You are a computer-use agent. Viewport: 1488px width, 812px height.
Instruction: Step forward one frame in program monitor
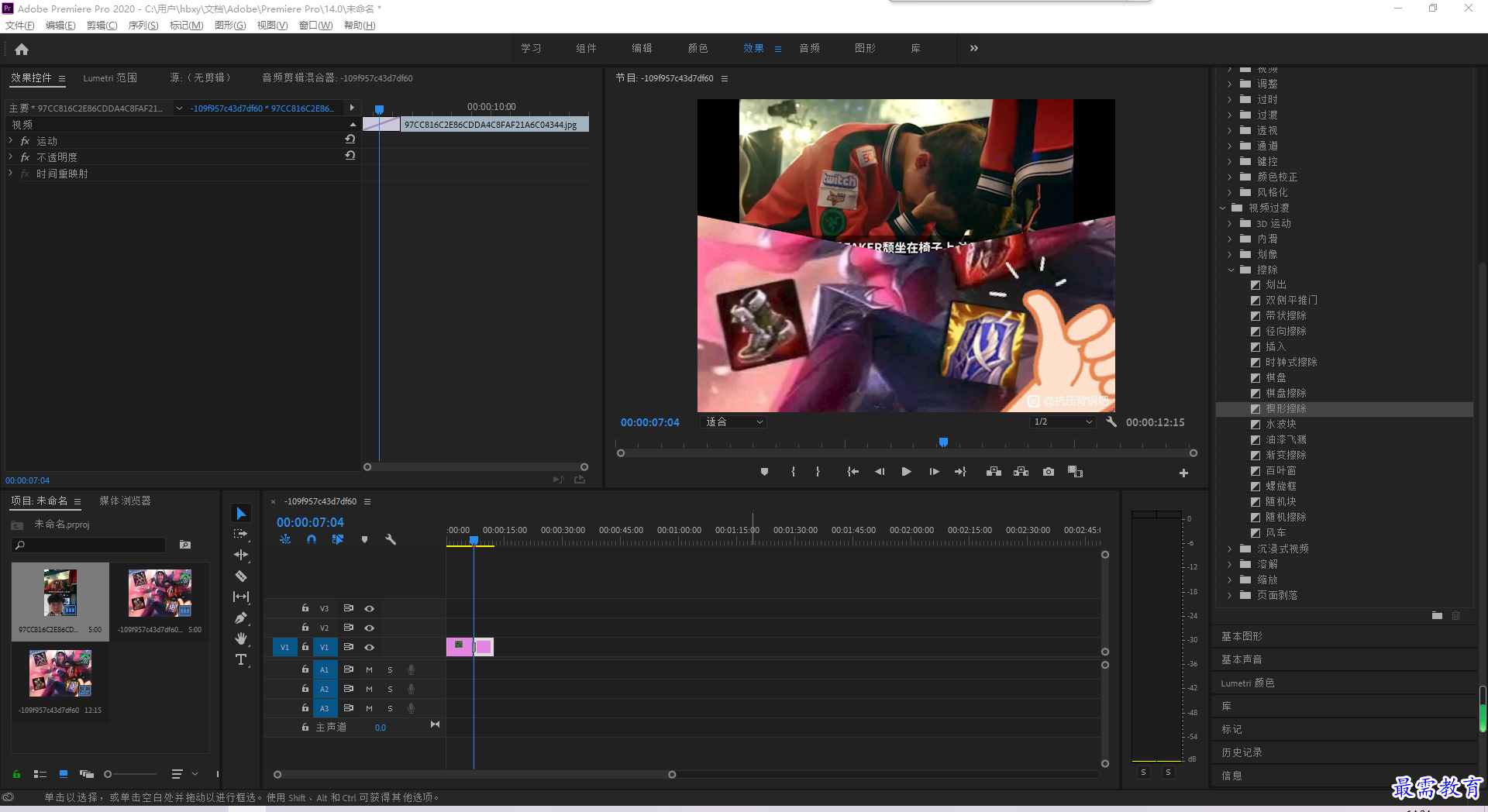934,471
